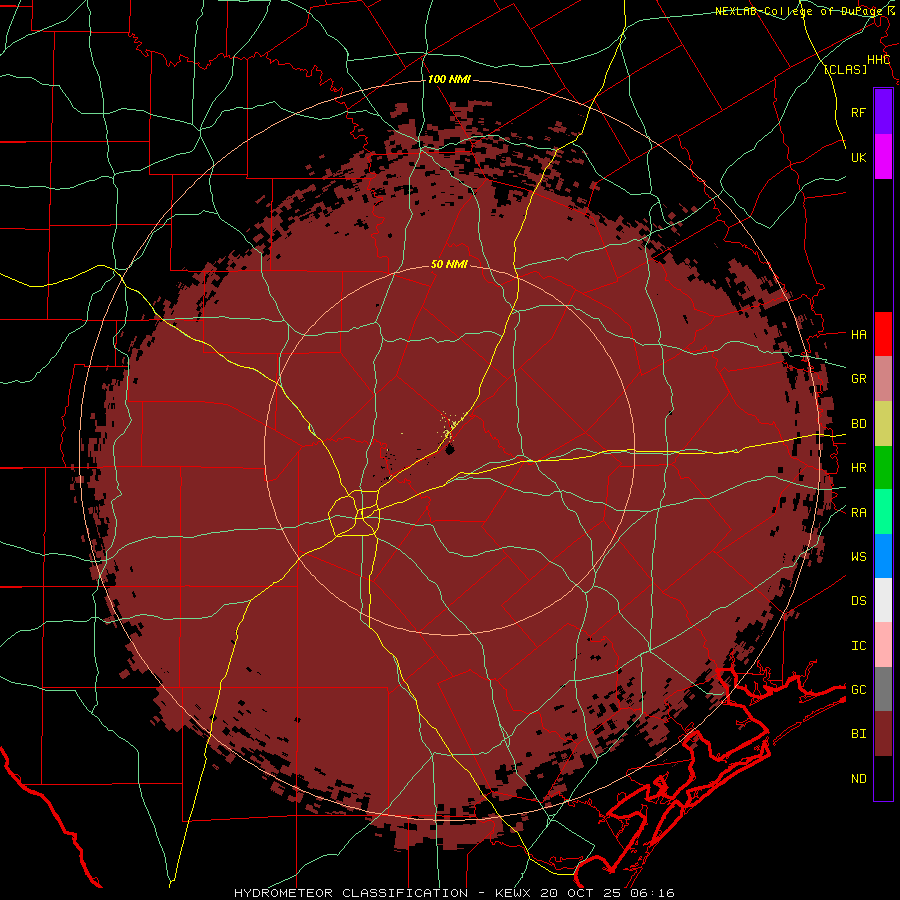Click the IC legend label

pyautogui.click(x=858, y=645)
